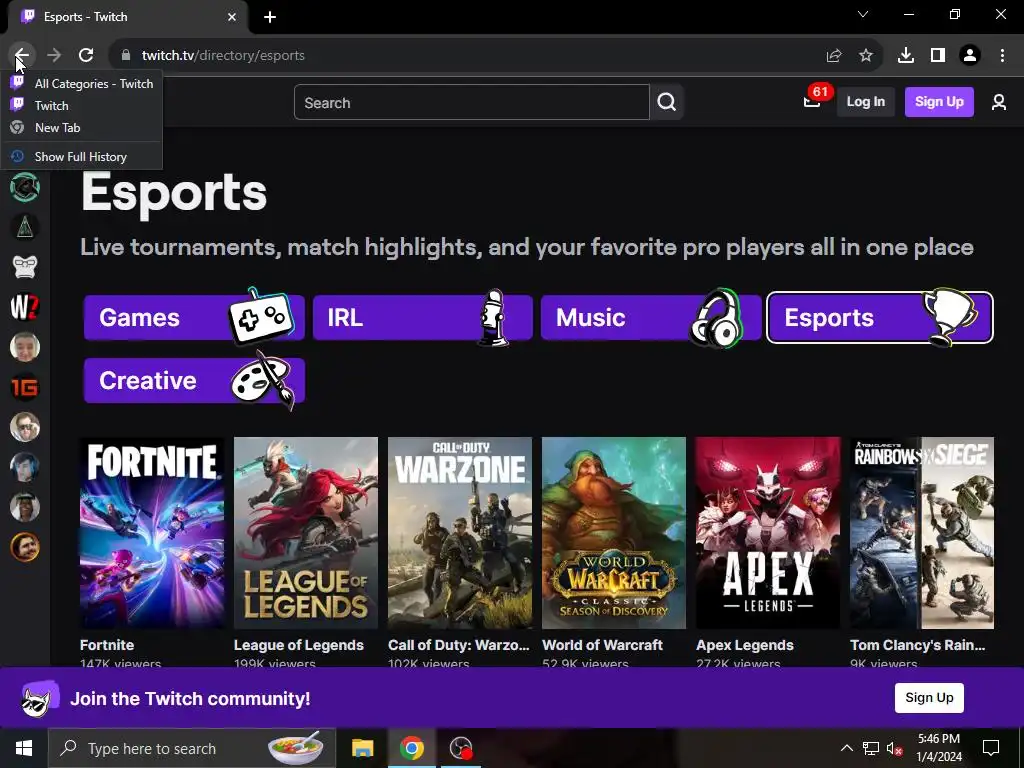The width and height of the screenshot is (1024, 768).
Task: Open the League of Legends cover
Action: coord(306,533)
